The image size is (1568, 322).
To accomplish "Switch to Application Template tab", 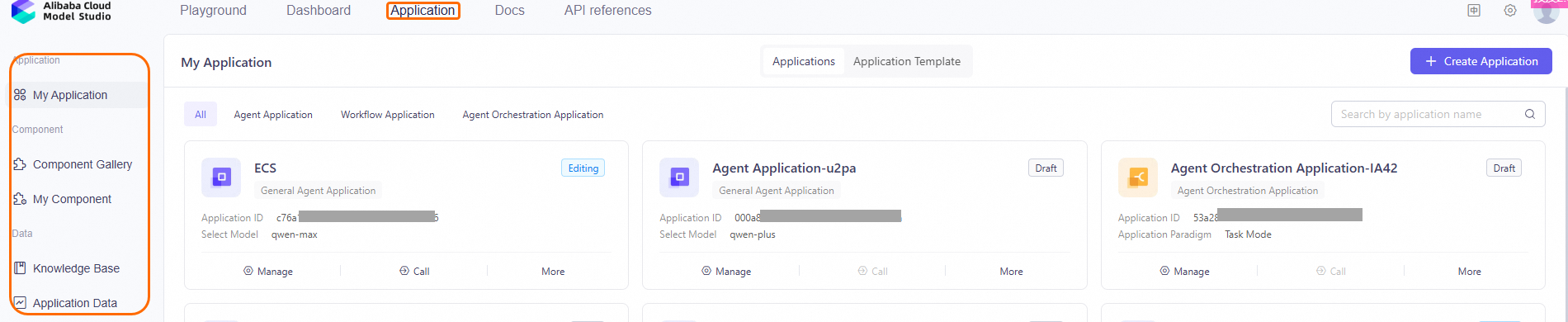I will (x=907, y=61).
